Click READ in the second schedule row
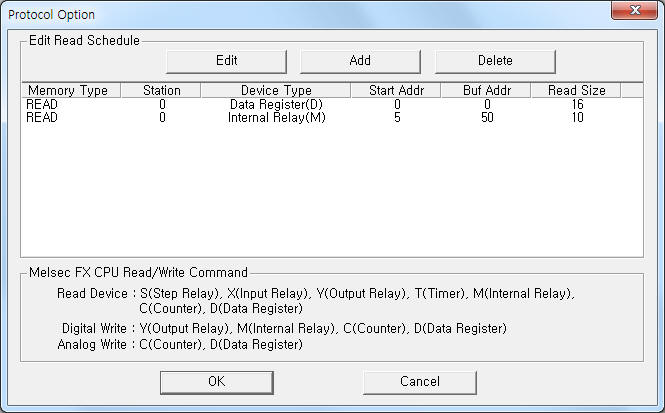Image resolution: width=665 pixels, height=413 pixels. click(42, 117)
